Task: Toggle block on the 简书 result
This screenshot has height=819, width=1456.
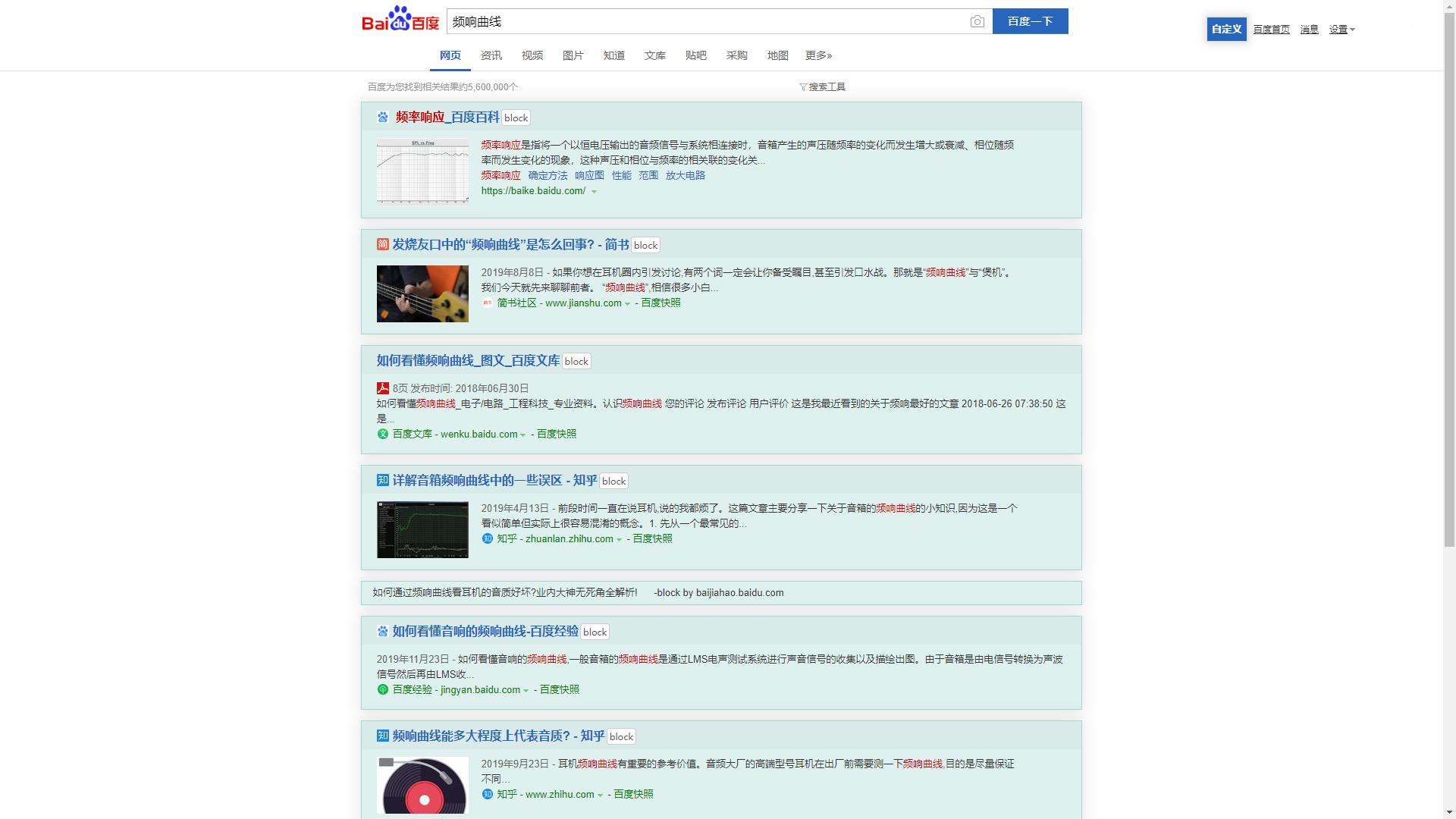Action: [x=645, y=245]
